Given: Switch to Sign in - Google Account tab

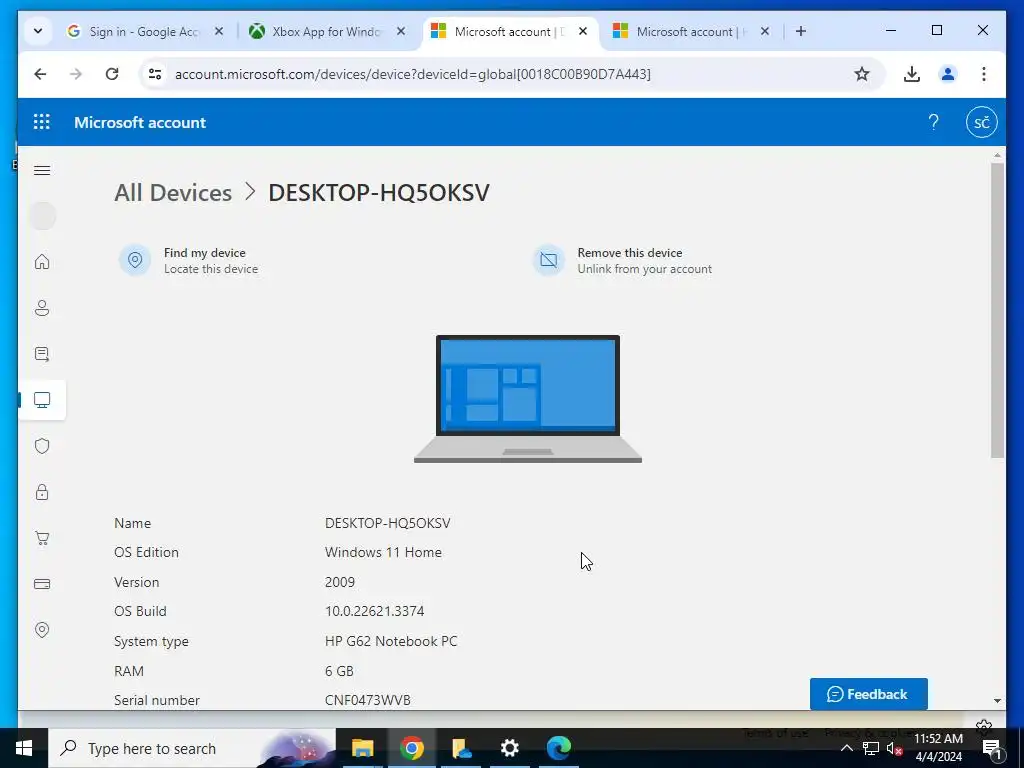Looking at the screenshot, I should click(x=146, y=31).
